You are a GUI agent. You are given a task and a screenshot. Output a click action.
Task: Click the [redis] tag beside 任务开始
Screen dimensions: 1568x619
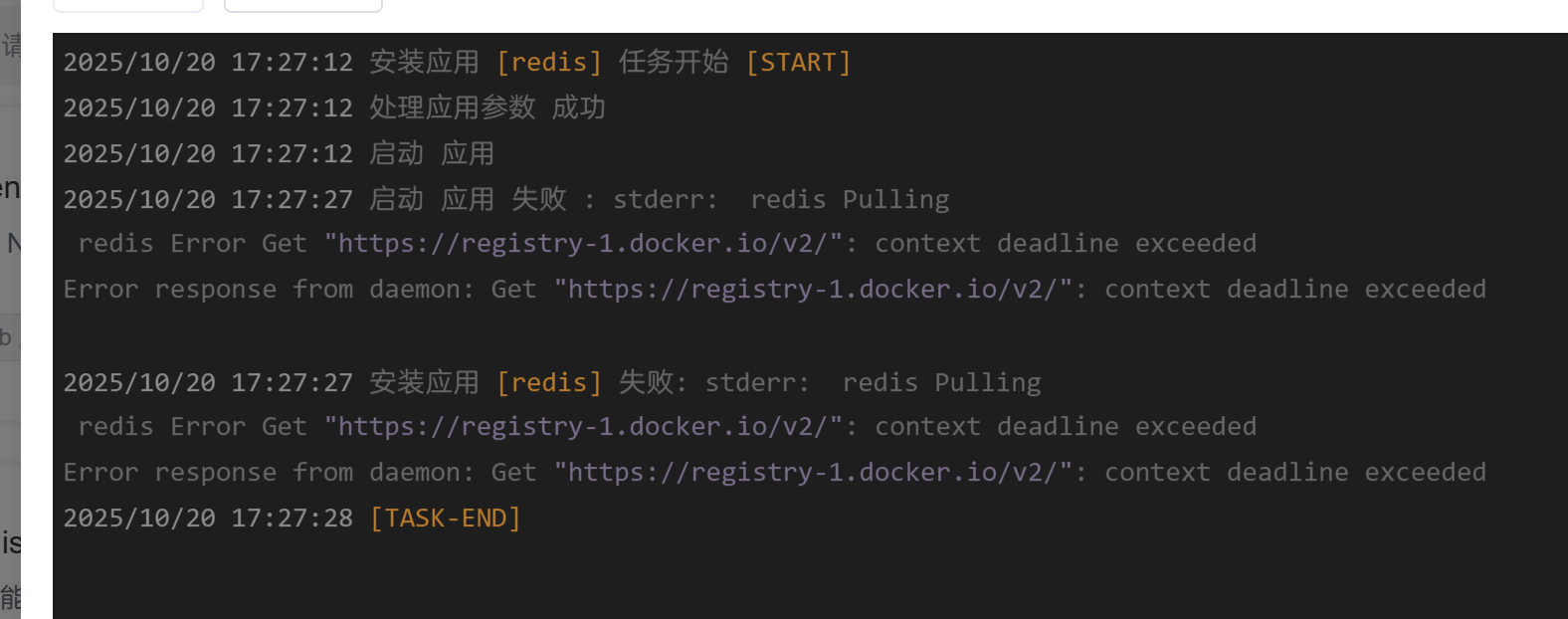(x=549, y=63)
